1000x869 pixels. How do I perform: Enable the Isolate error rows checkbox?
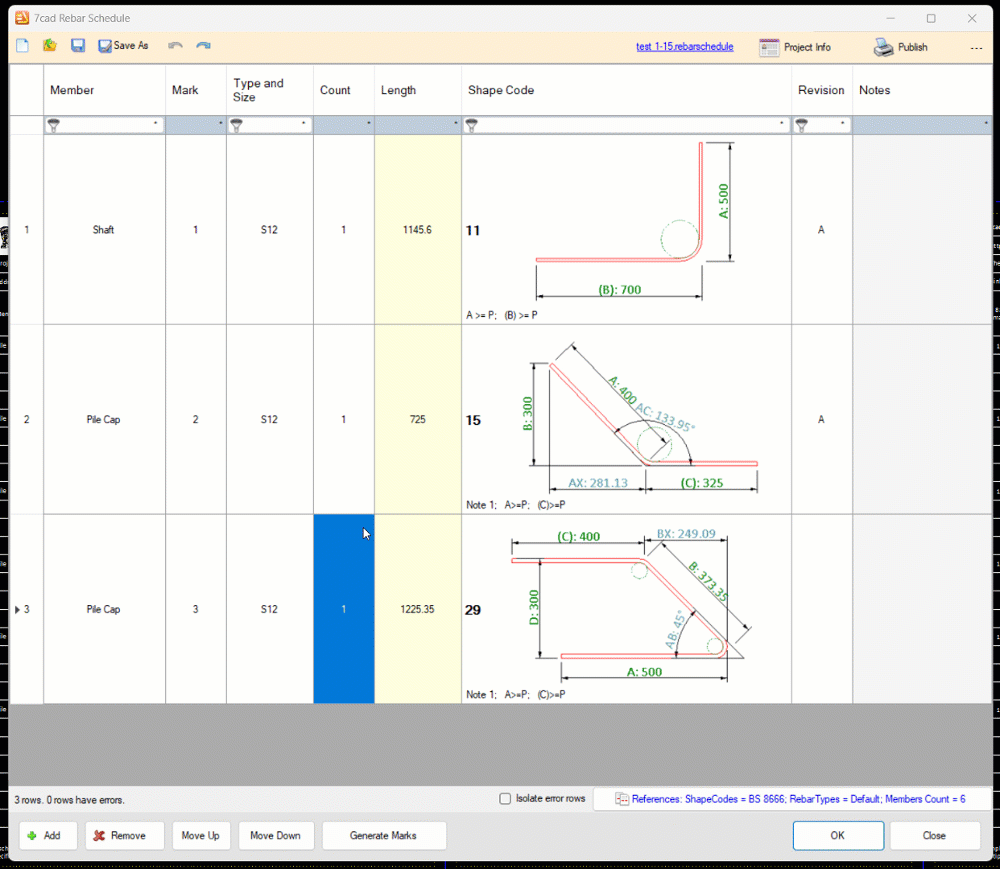505,799
